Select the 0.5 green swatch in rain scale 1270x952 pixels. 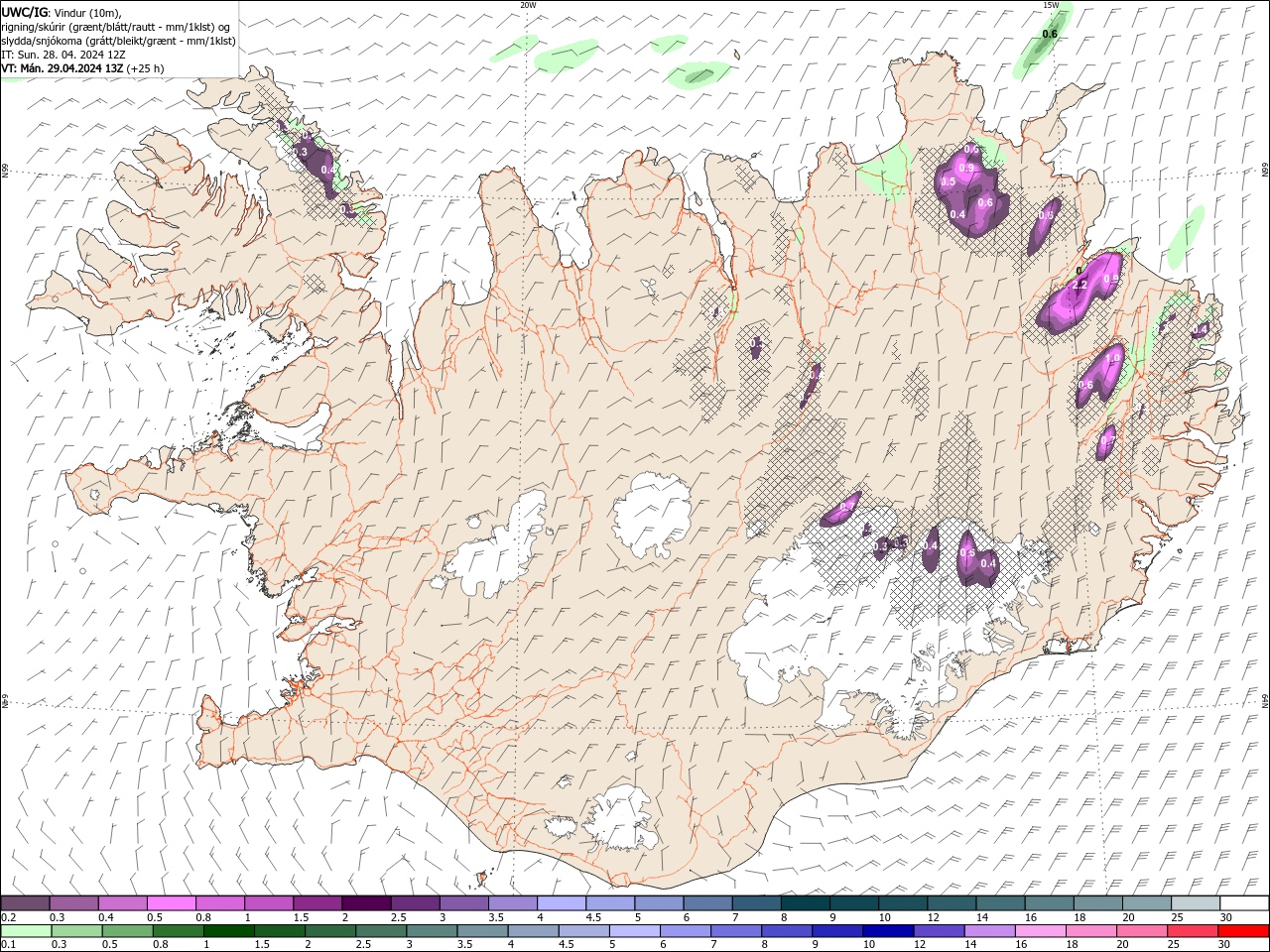tap(128, 931)
